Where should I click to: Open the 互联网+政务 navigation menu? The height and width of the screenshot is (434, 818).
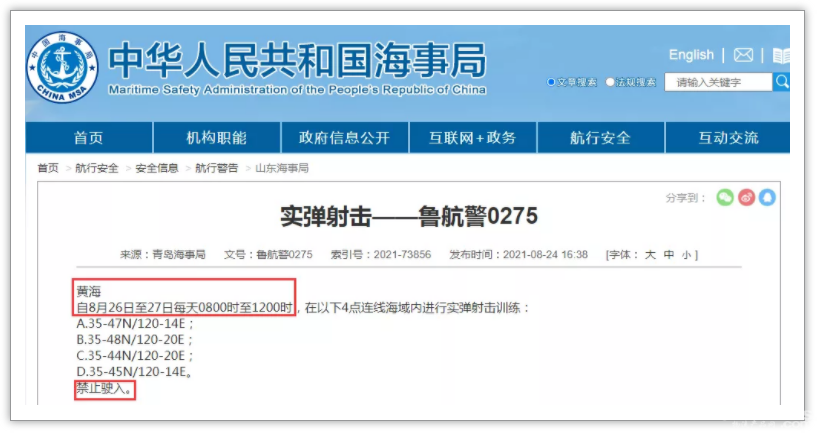pyautogui.click(x=472, y=138)
